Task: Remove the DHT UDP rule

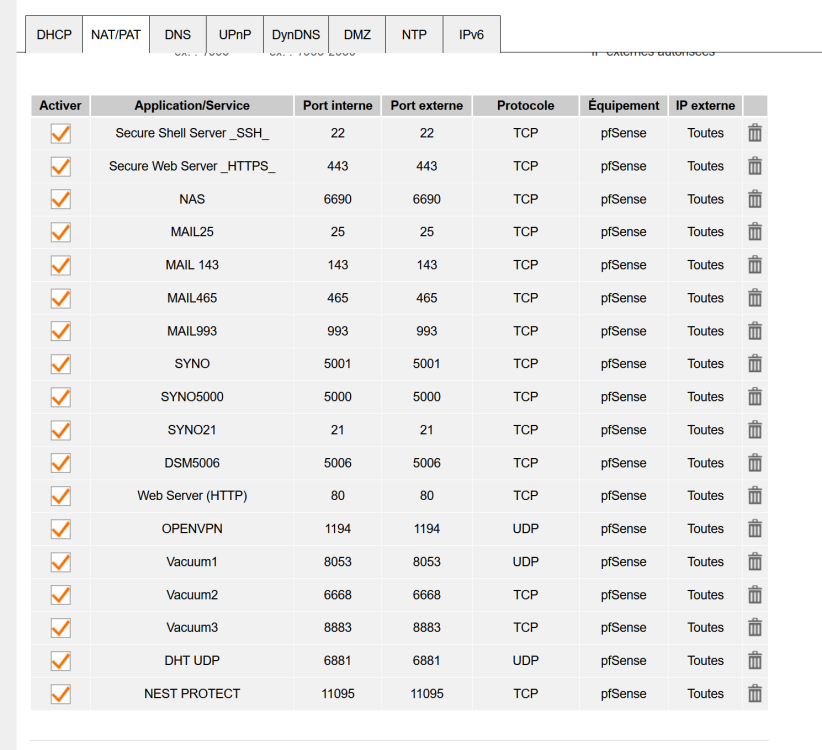Action: pos(755,661)
